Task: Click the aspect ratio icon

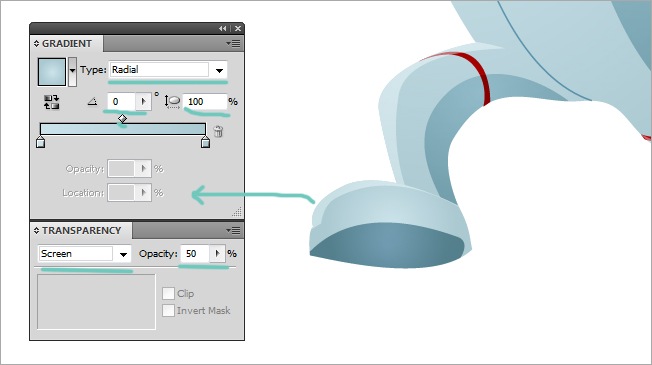Action: pyautogui.click(x=172, y=102)
